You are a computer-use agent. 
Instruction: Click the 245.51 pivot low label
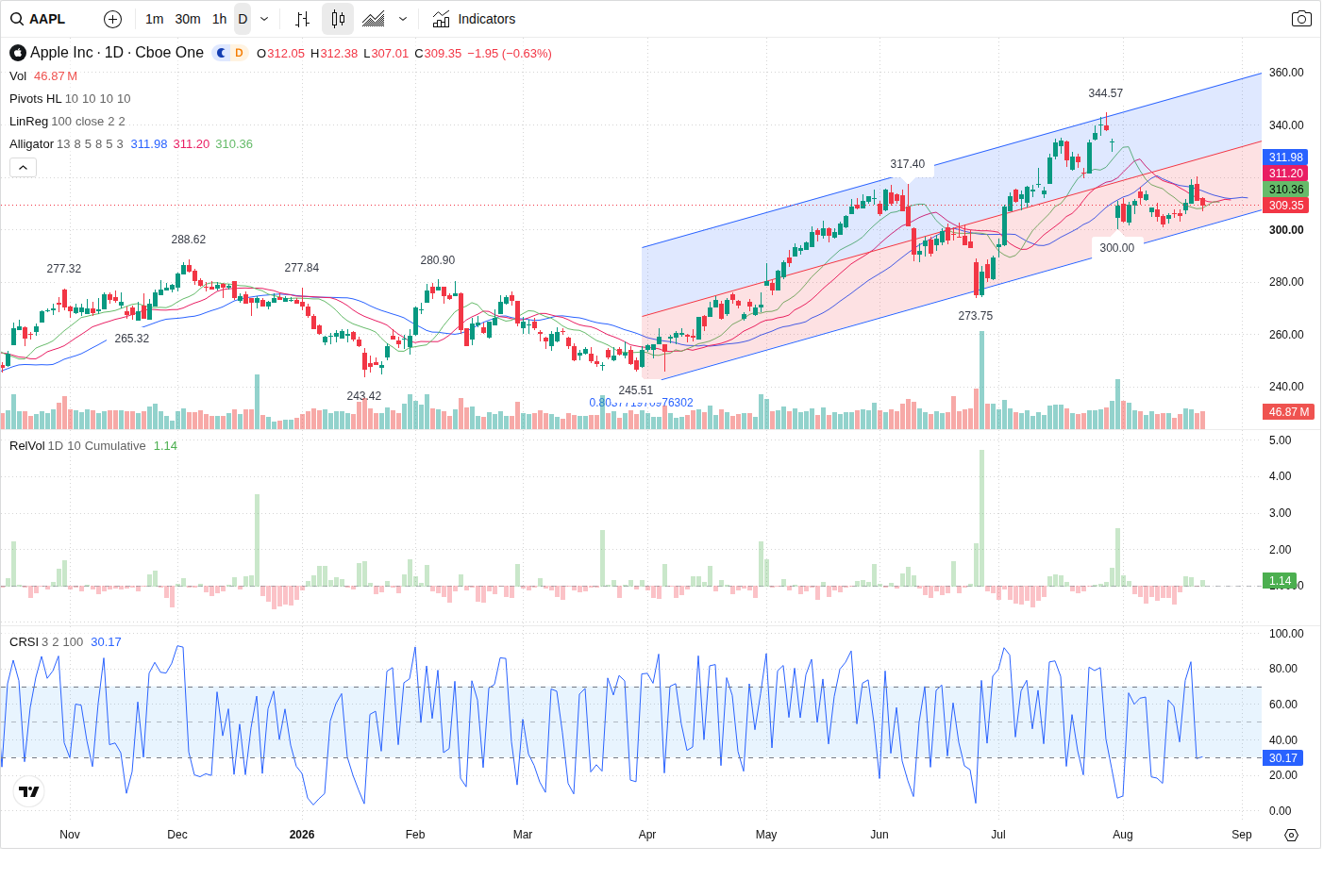pos(635,390)
